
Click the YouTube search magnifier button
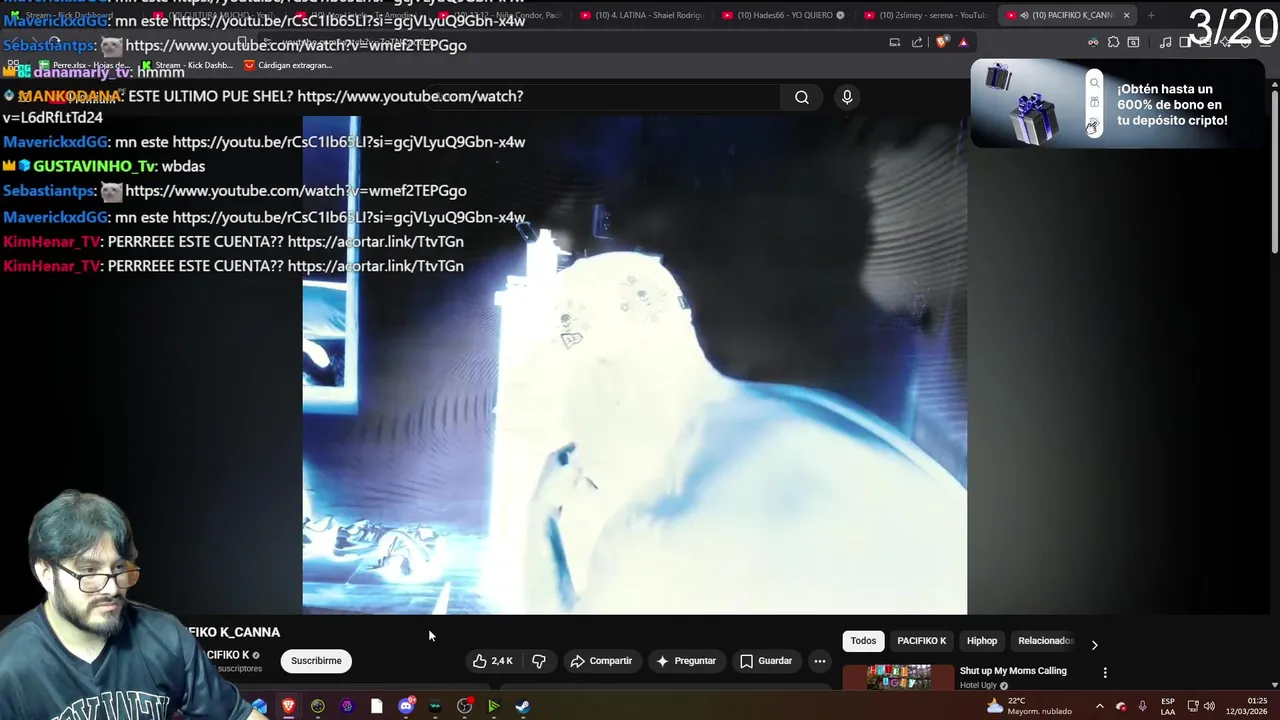802,97
